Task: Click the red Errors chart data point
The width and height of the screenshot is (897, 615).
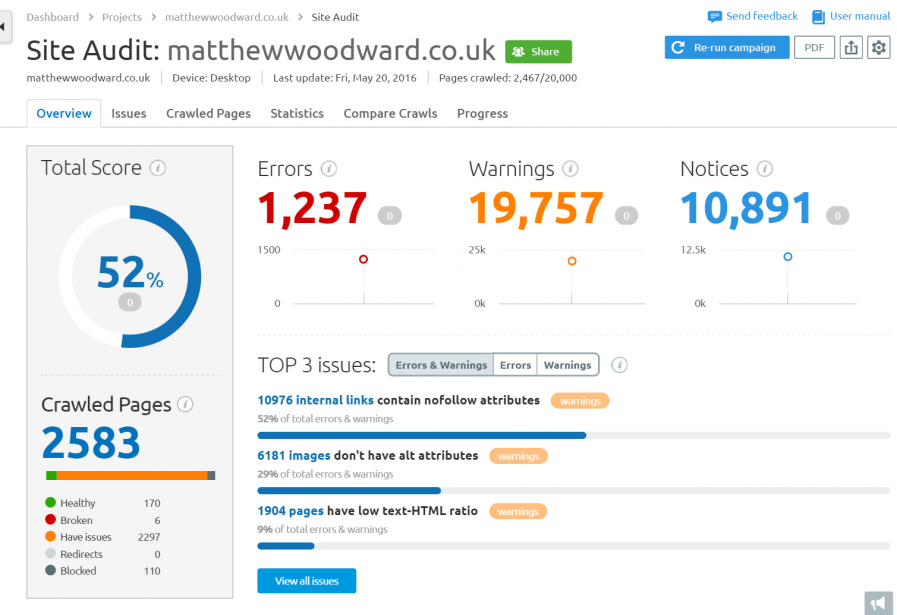Action: pyautogui.click(x=363, y=259)
